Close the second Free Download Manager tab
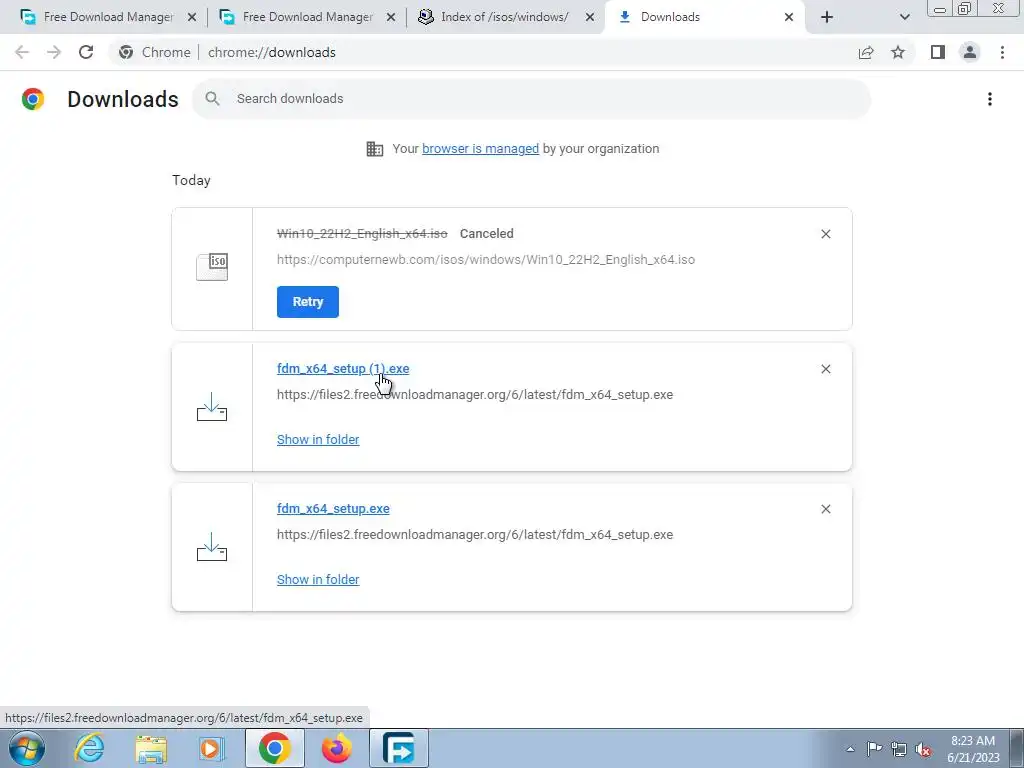Screen dimensions: 1024x768 pos(391,17)
